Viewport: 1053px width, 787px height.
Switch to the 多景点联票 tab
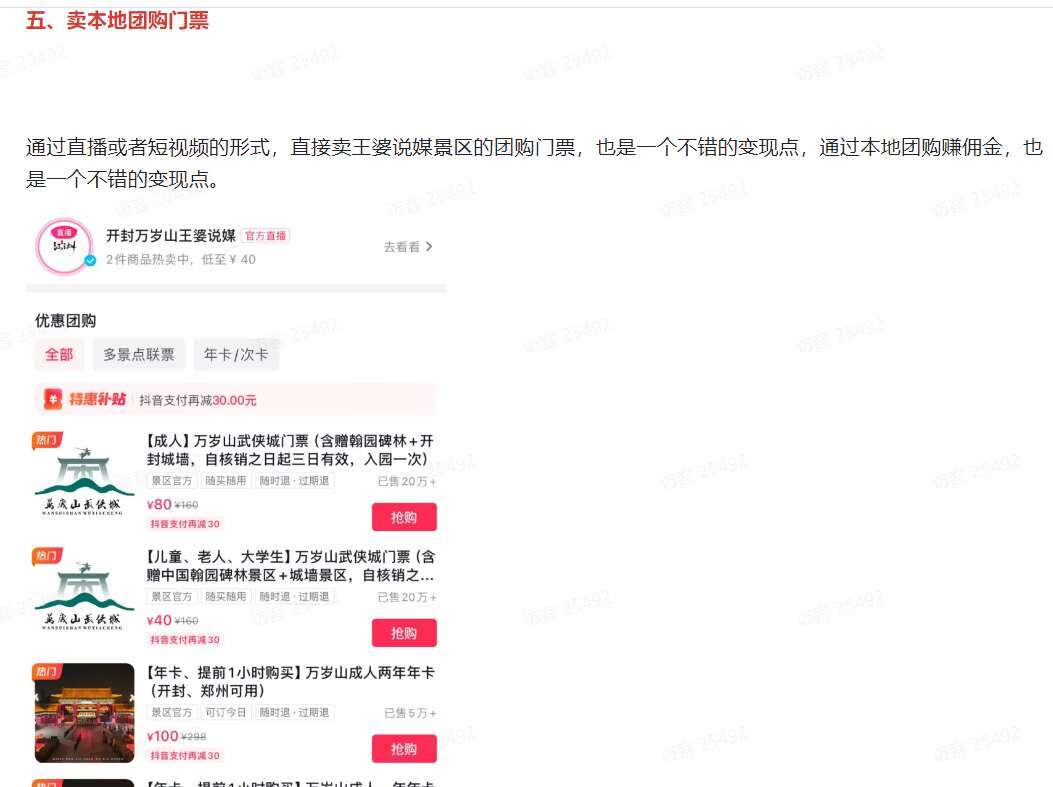(139, 355)
